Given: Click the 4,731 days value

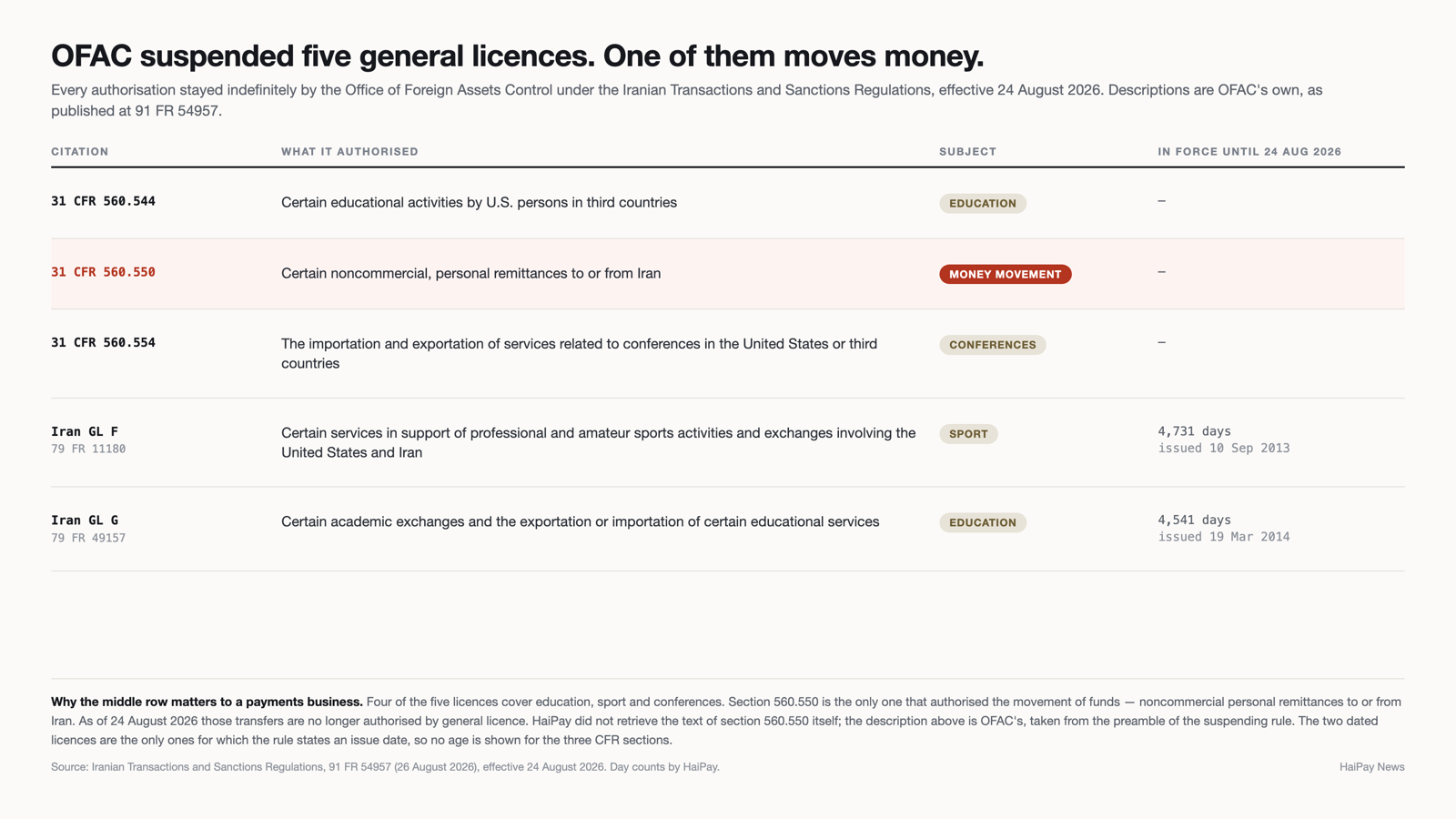Looking at the screenshot, I should click(1194, 431).
